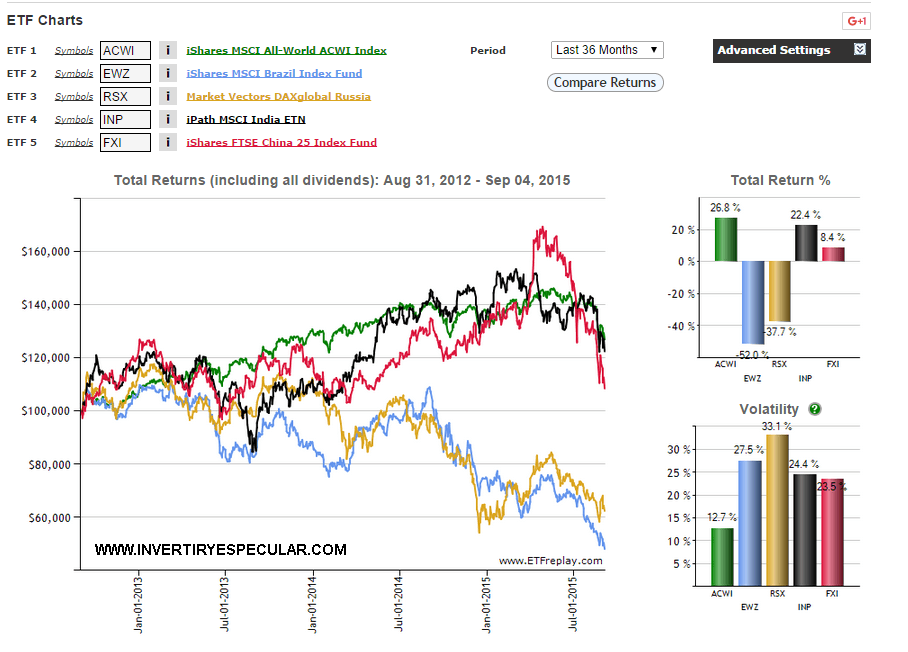Open the Period dropdown Last 36 Months

(607, 50)
